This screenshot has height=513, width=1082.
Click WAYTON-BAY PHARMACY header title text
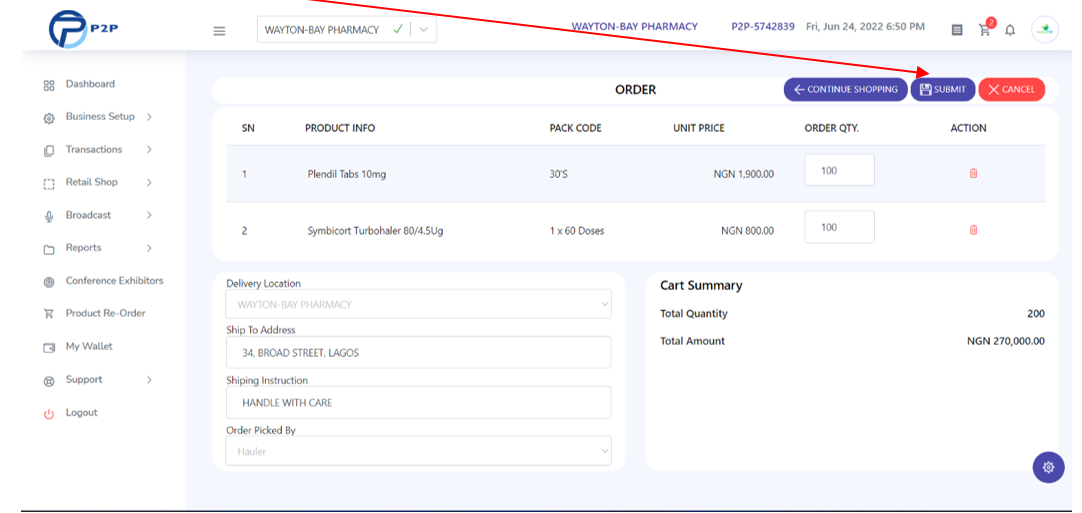click(x=634, y=27)
